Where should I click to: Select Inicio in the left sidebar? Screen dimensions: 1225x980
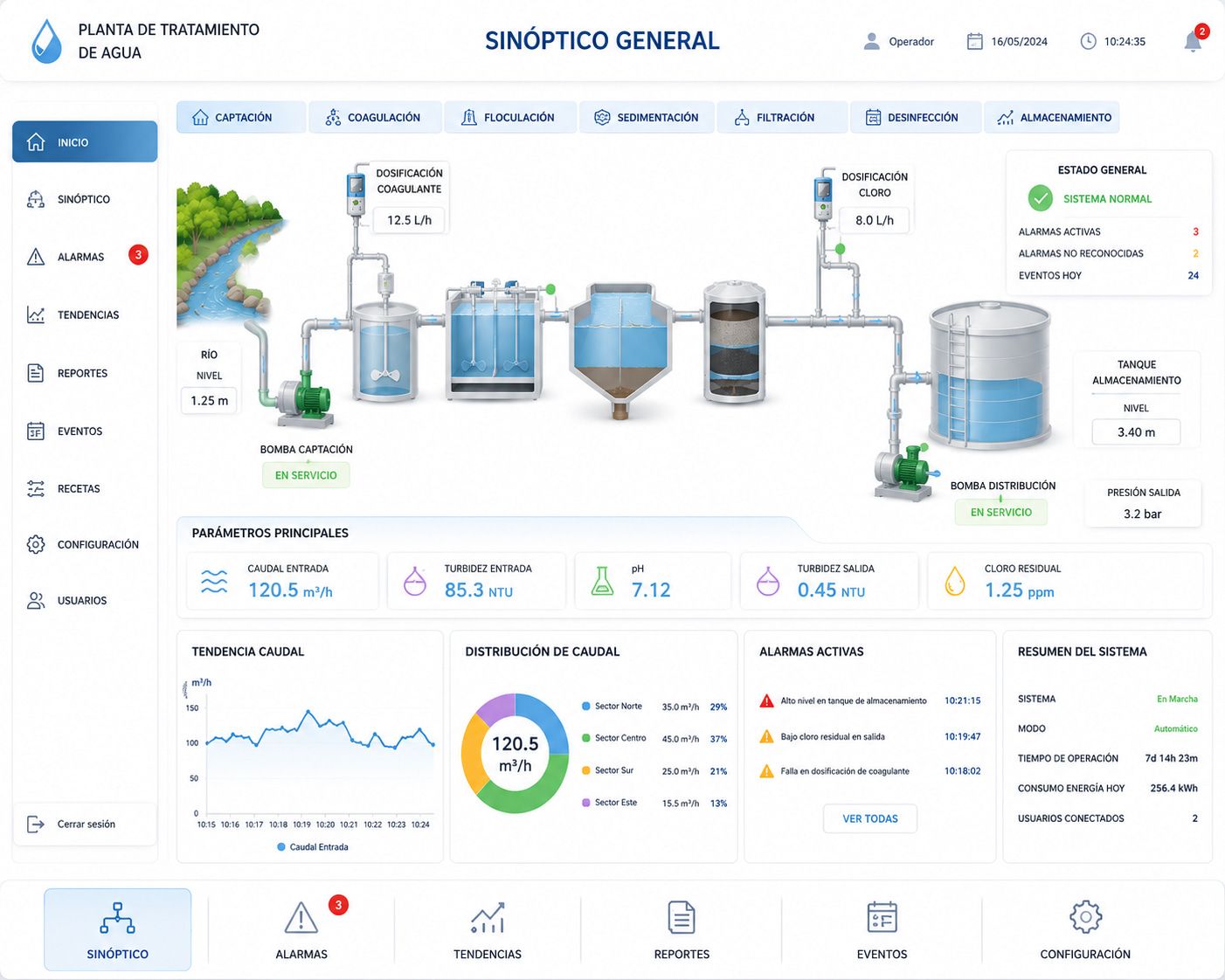(85, 141)
